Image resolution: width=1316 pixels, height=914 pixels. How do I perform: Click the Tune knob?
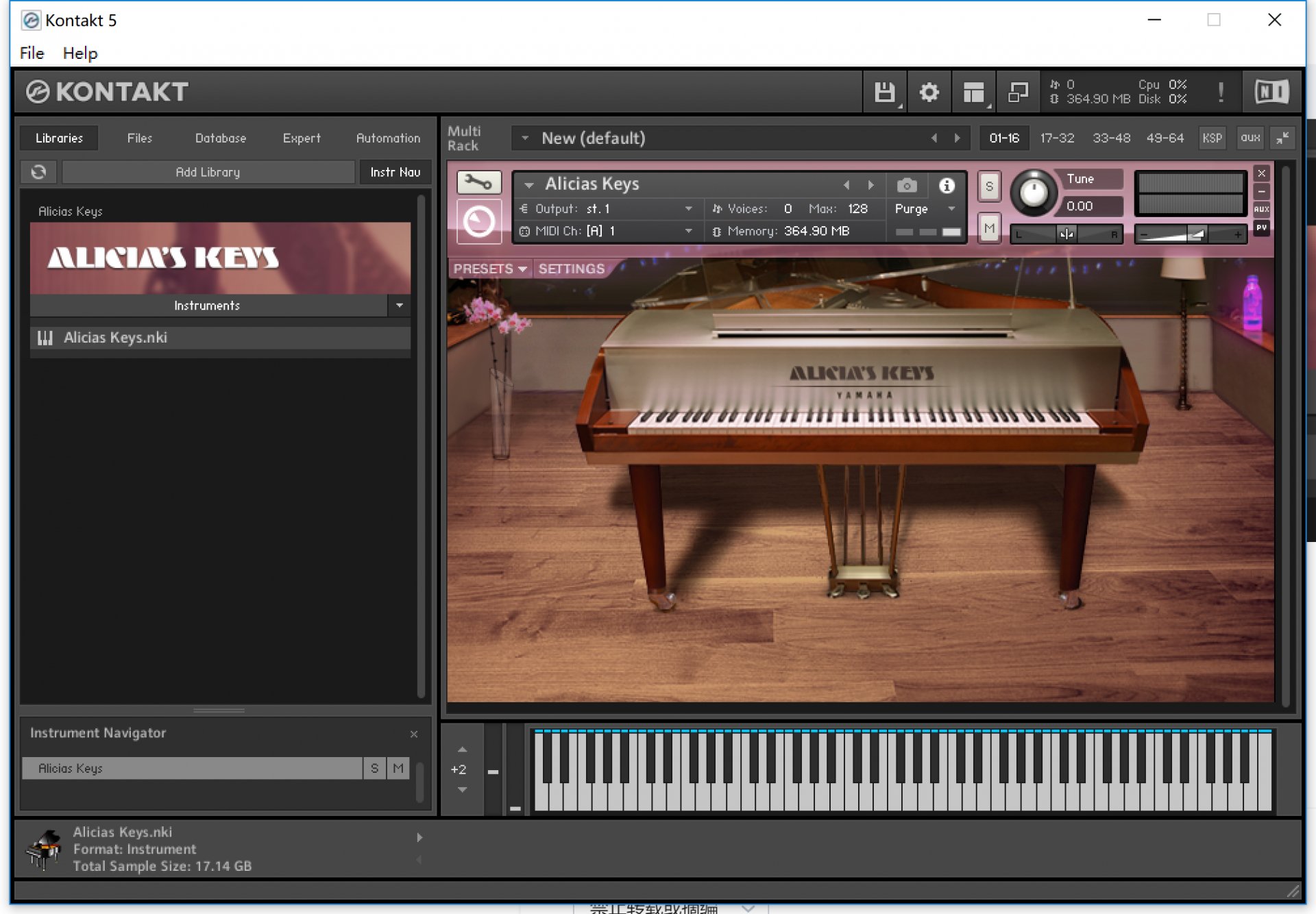(x=1034, y=193)
